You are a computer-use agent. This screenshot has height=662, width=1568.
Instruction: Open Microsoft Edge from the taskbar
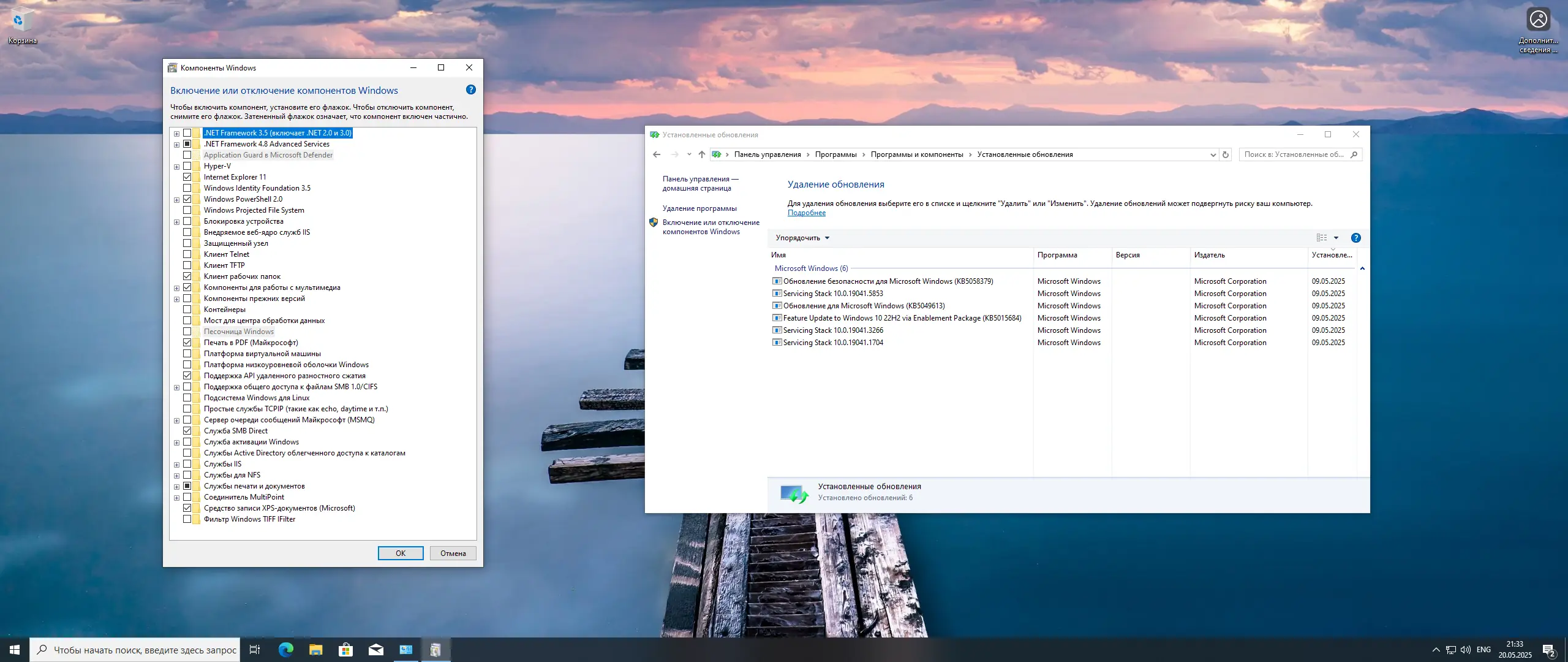click(285, 650)
